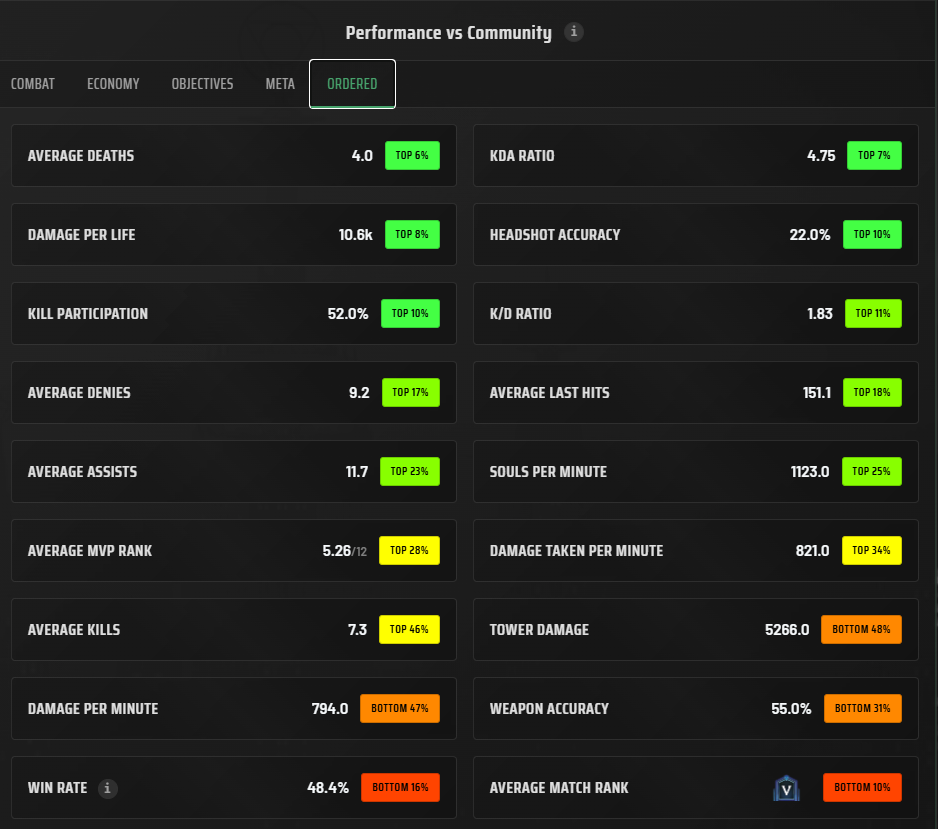Click the Top 25% Souls Per Minute badge

click(x=872, y=471)
